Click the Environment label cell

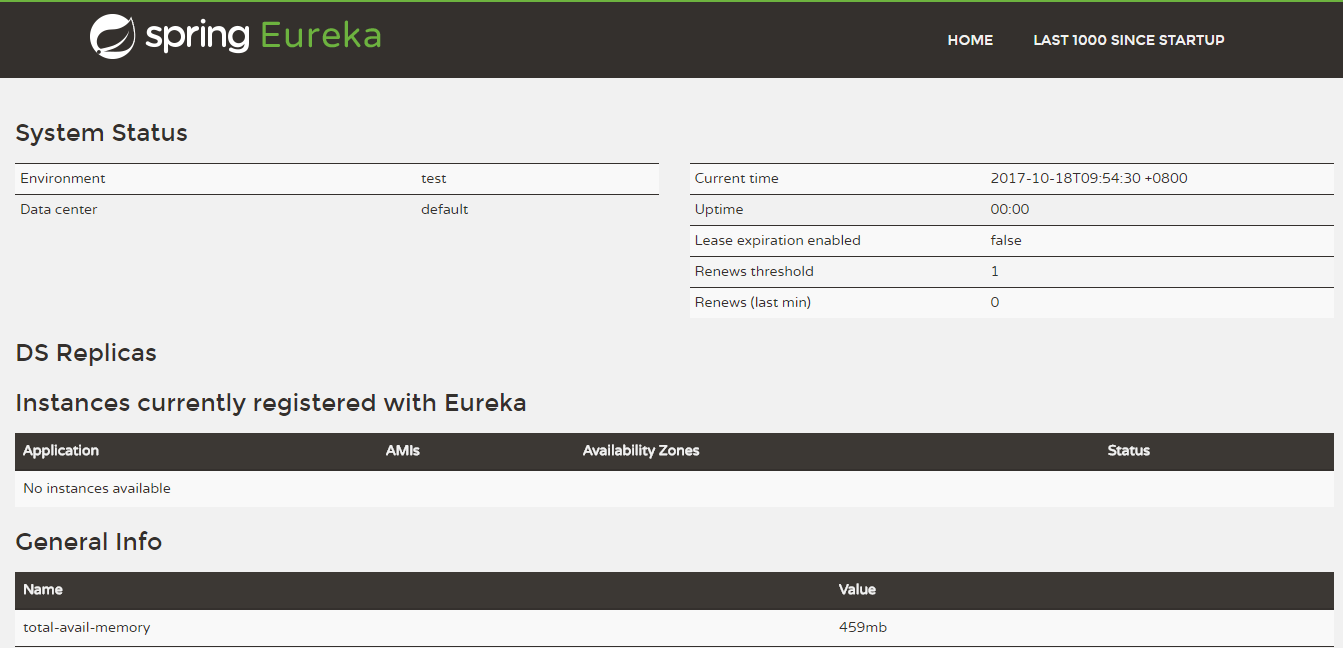[x=63, y=178]
